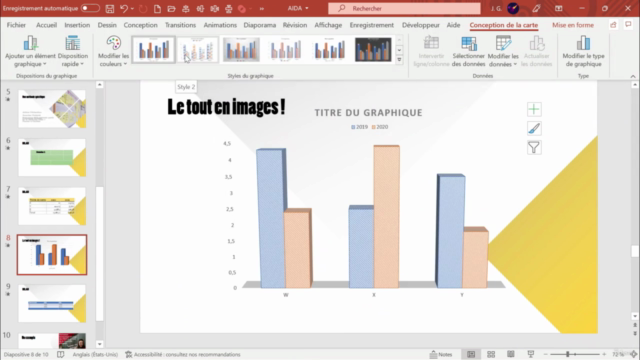Go to the next row of chart styles
Image resolution: width=640 pixels, height=360 pixels.
pos(399,50)
